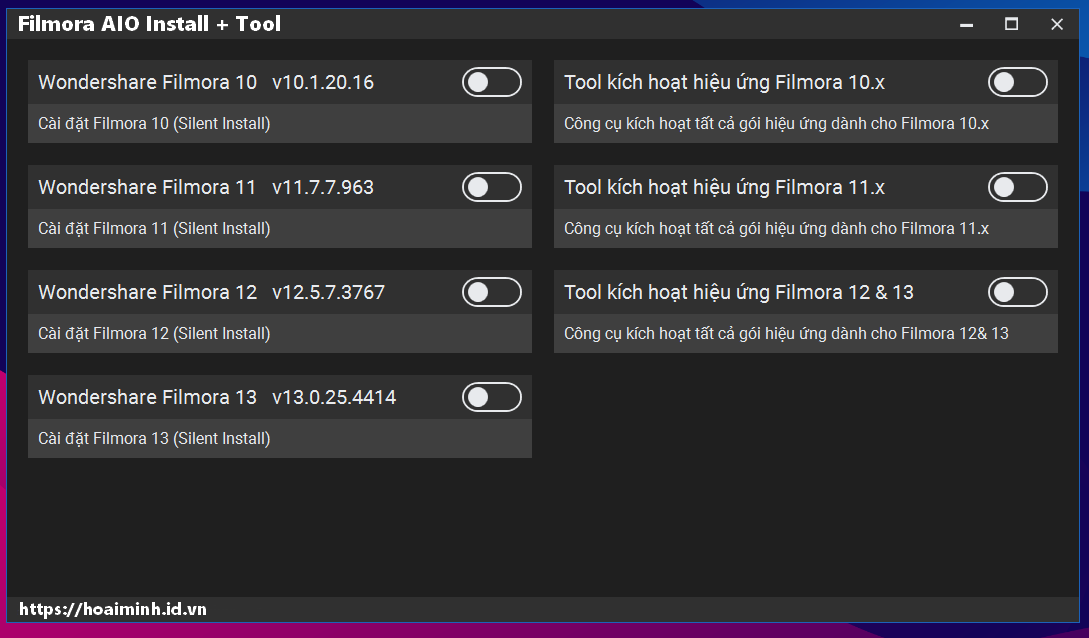Click version text v11.7.7.963
Image resolution: width=1089 pixels, height=638 pixels.
[x=323, y=187]
